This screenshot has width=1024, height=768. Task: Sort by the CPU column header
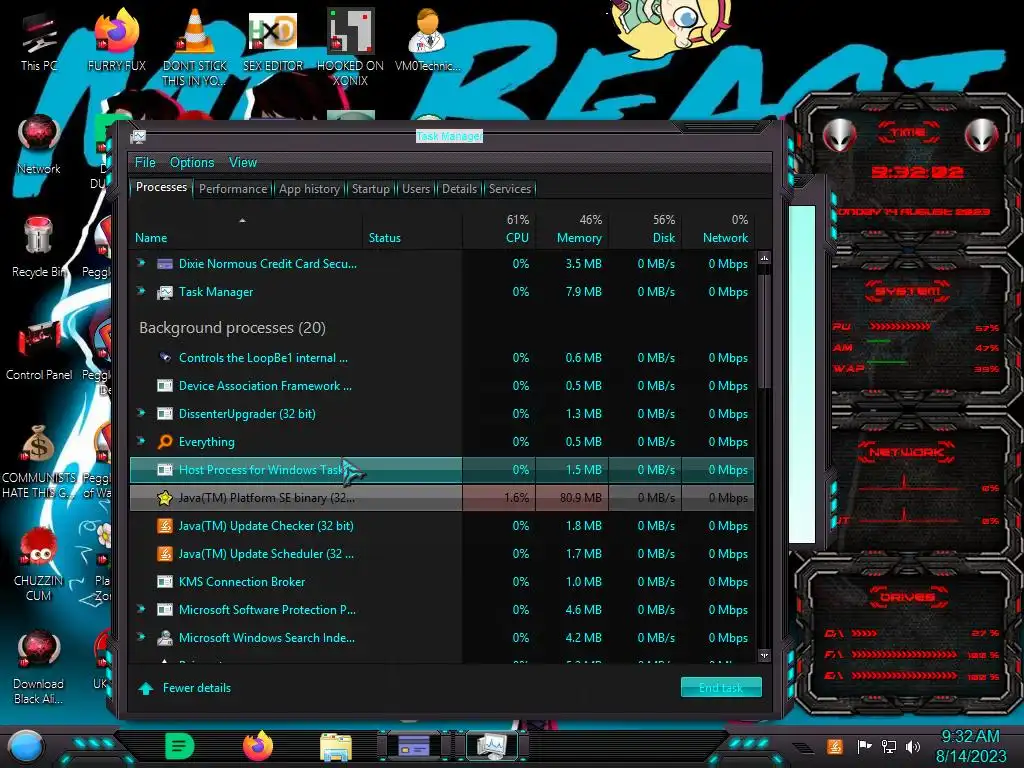point(499,230)
